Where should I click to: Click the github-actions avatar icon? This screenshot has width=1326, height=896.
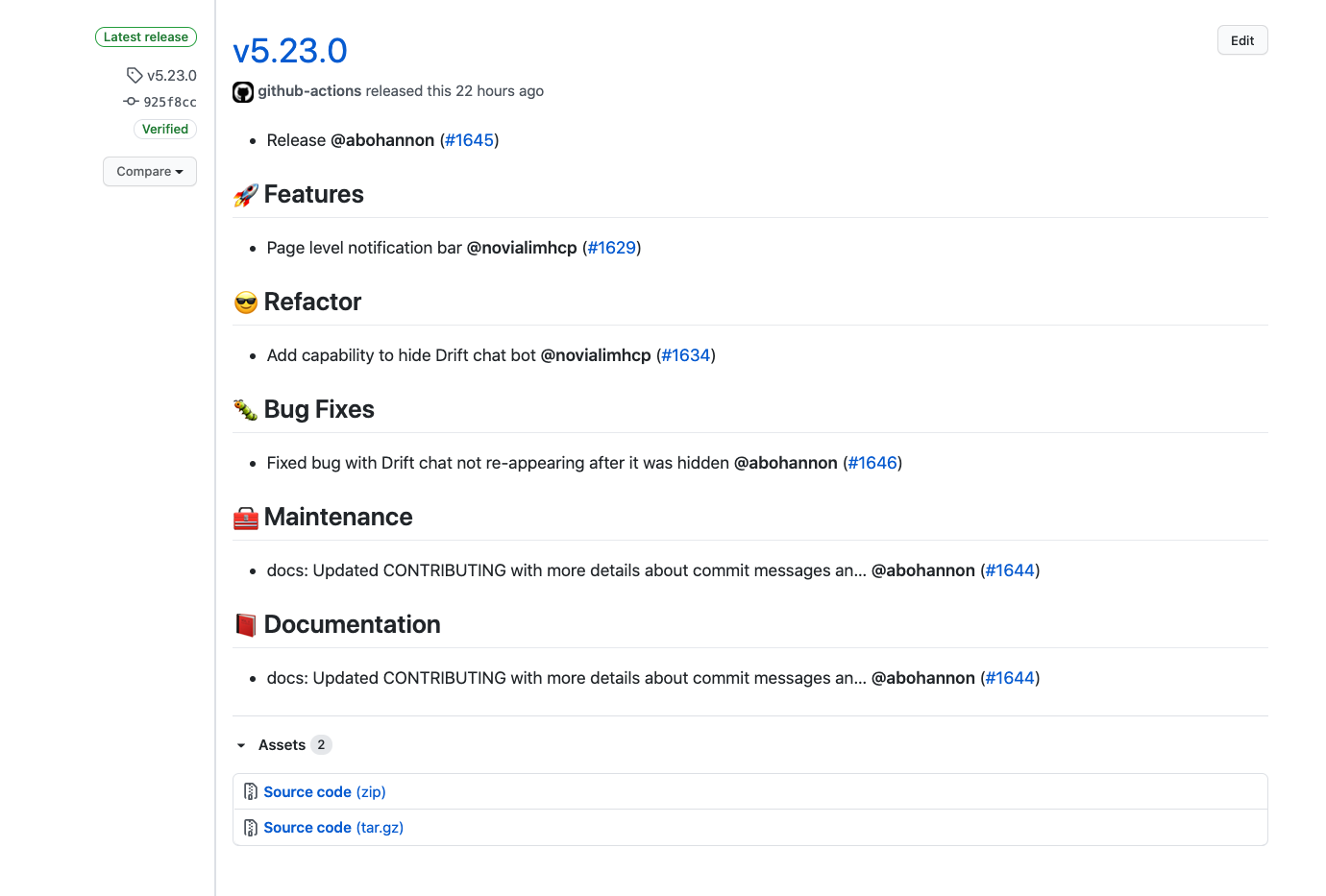(x=243, y=92)
